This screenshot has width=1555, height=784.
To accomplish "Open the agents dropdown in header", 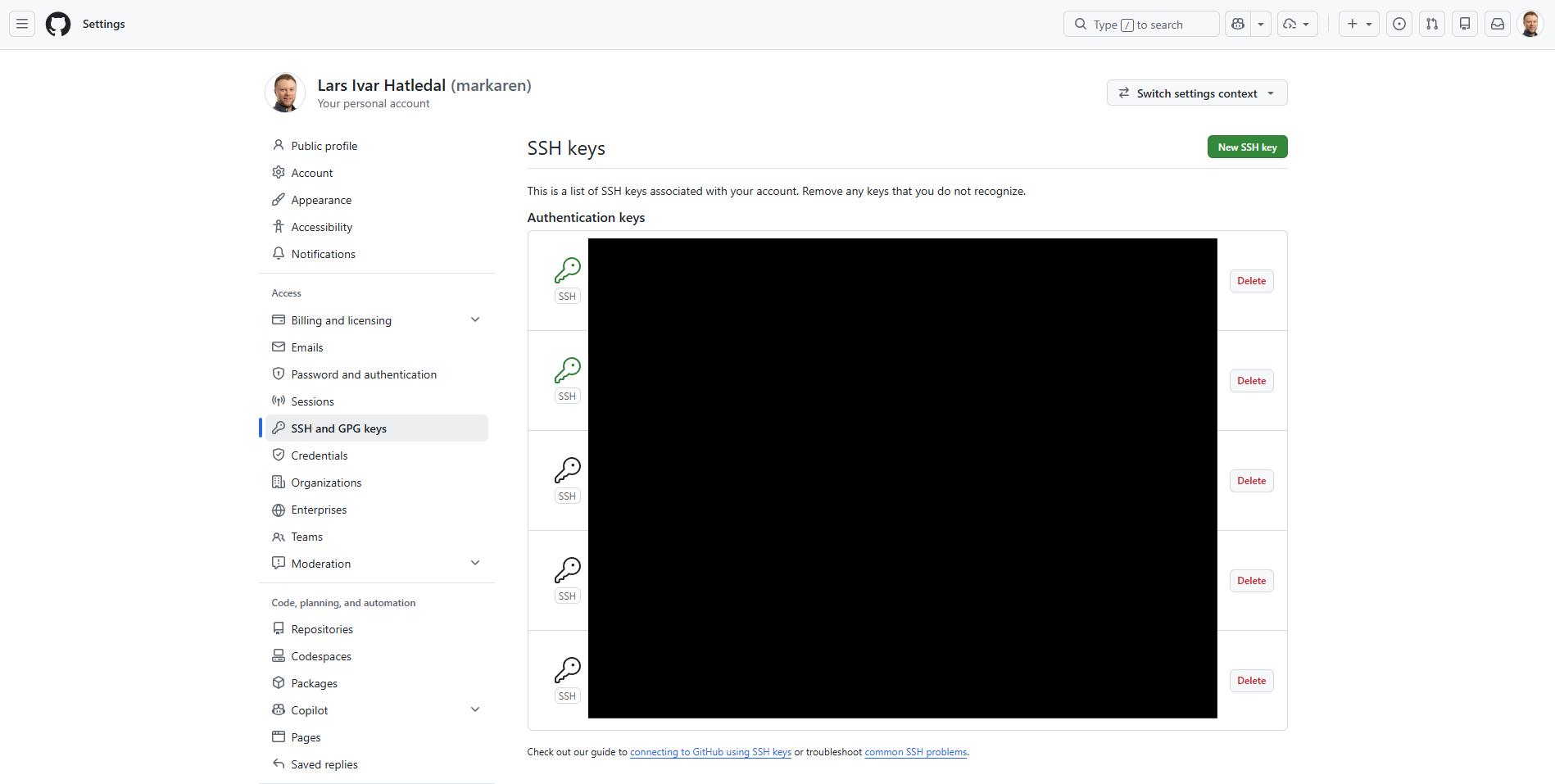I will pyautogui.click(x=1297, y=24).
